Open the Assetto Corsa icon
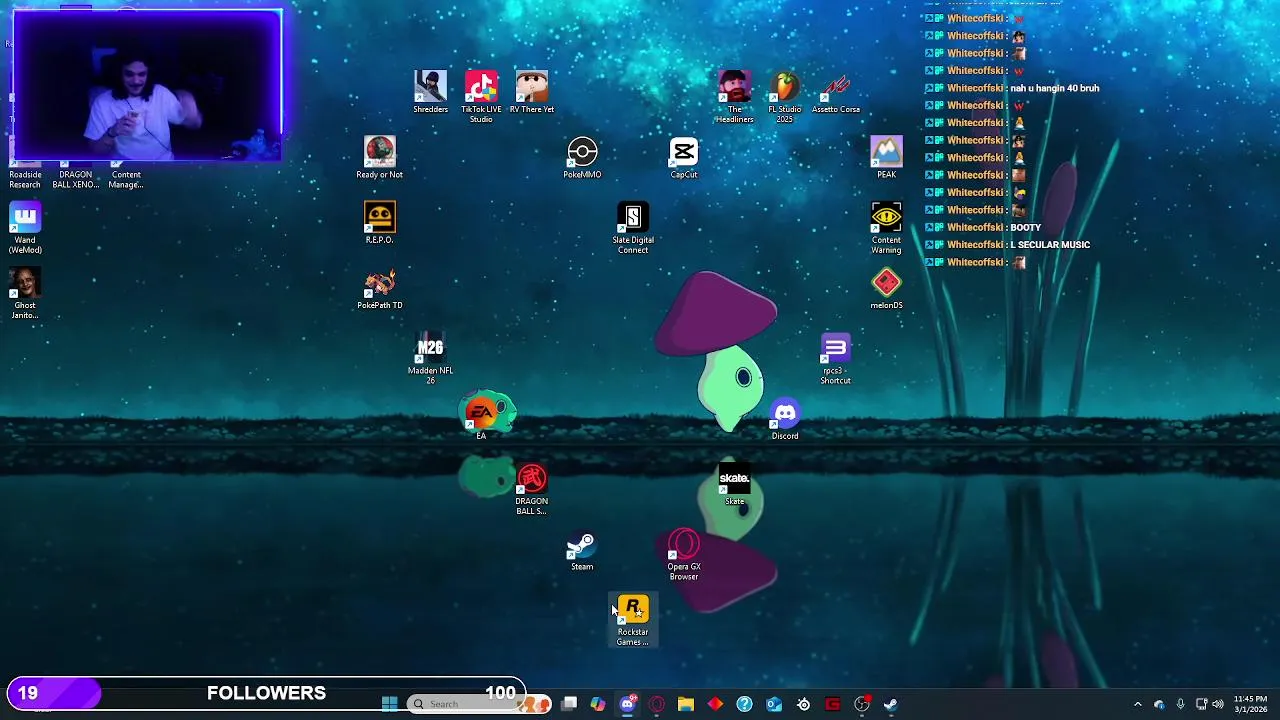Viewport: 1280px width, 720px height. tap(836, 92)
